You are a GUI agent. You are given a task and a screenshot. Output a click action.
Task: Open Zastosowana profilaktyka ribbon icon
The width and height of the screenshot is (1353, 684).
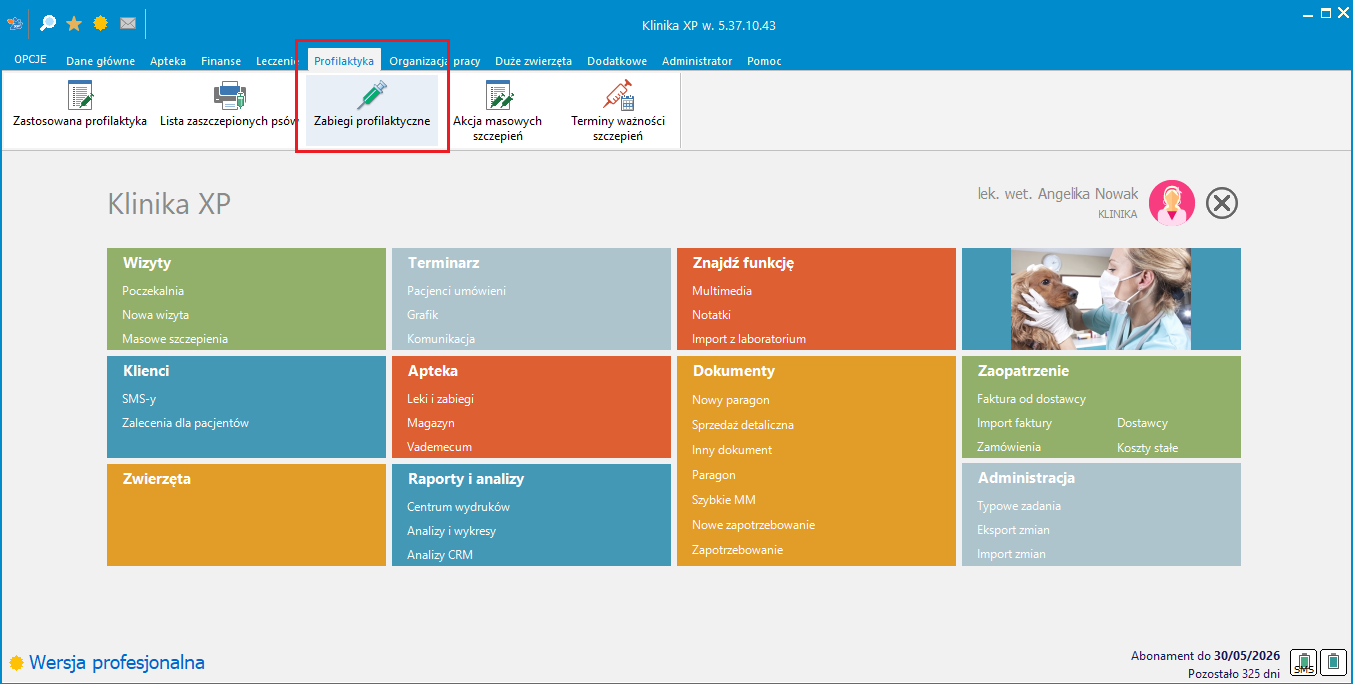click(x=80, y=95)
